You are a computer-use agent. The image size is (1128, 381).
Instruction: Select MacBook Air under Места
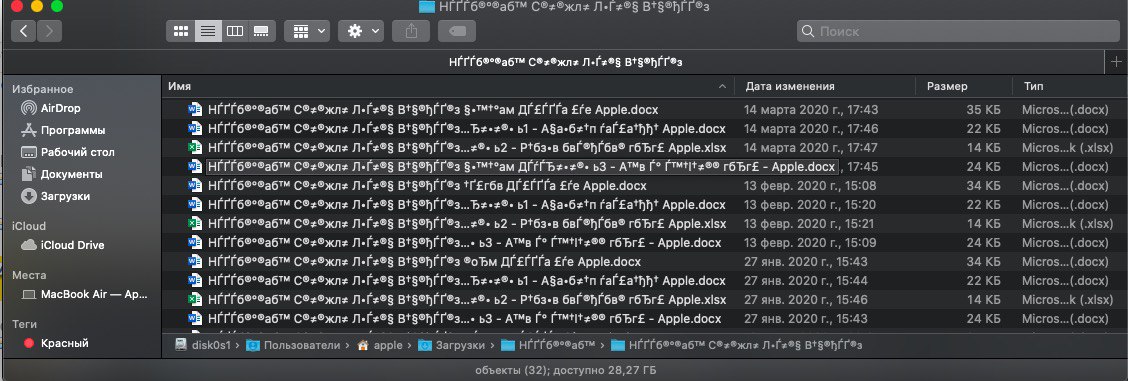(x=85, y=294)
